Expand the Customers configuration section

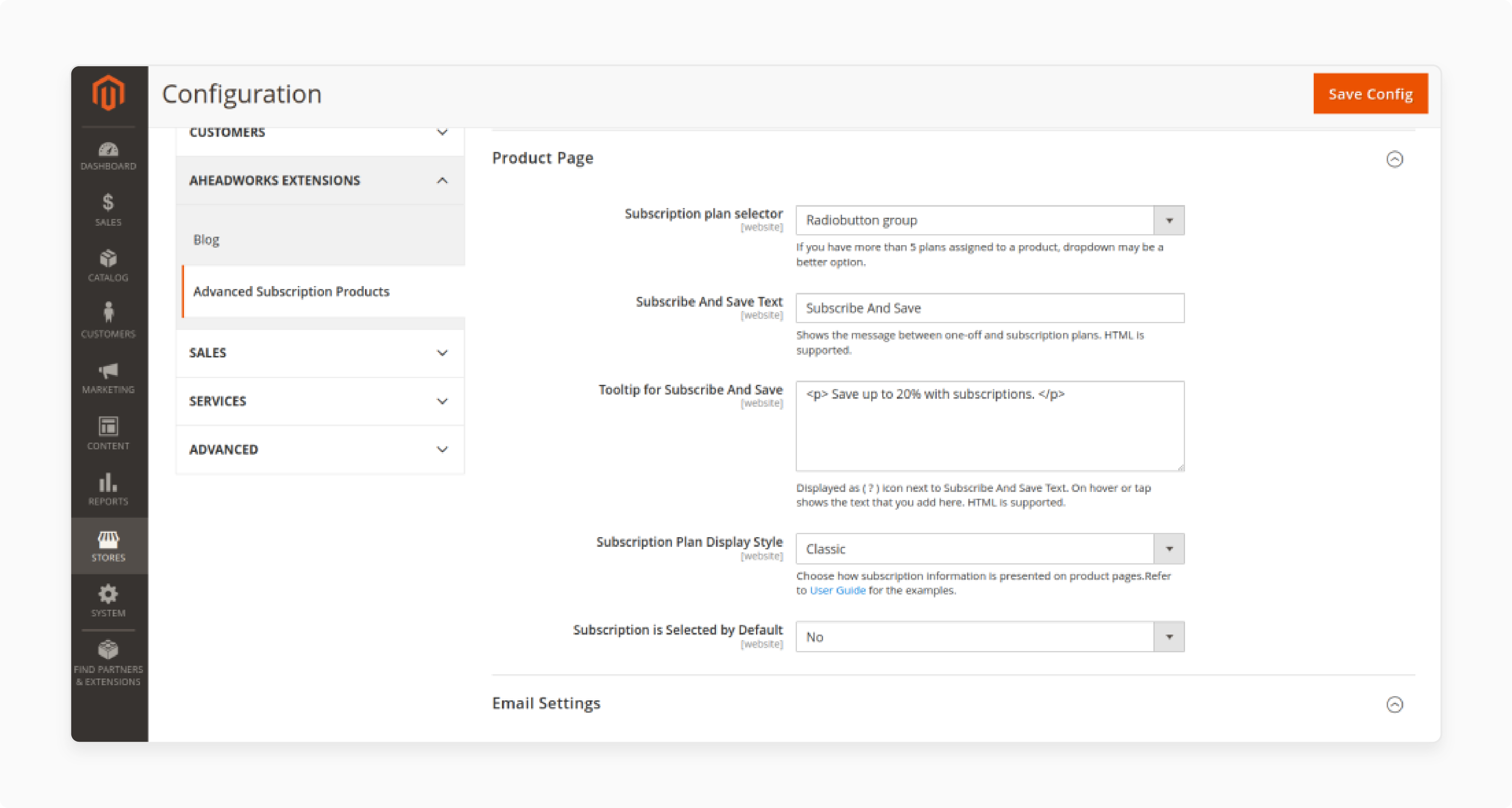pos(317,131)
